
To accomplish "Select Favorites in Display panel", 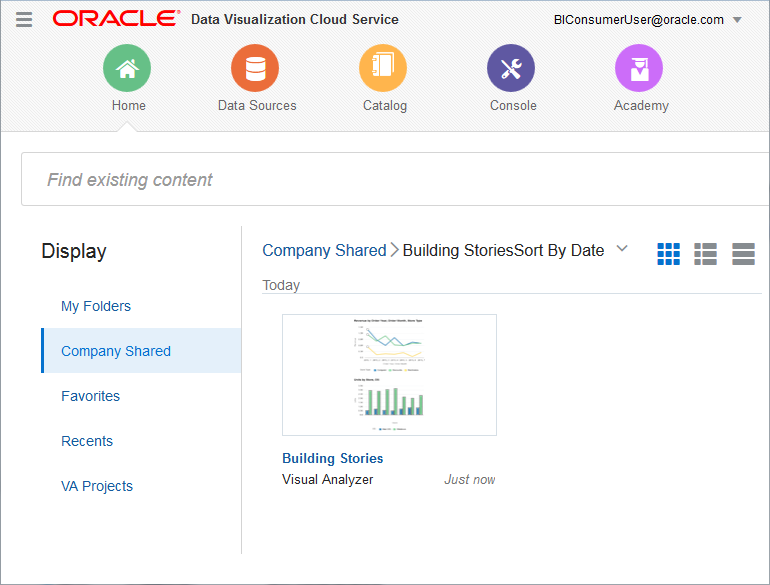I will [x=90, y=396].
